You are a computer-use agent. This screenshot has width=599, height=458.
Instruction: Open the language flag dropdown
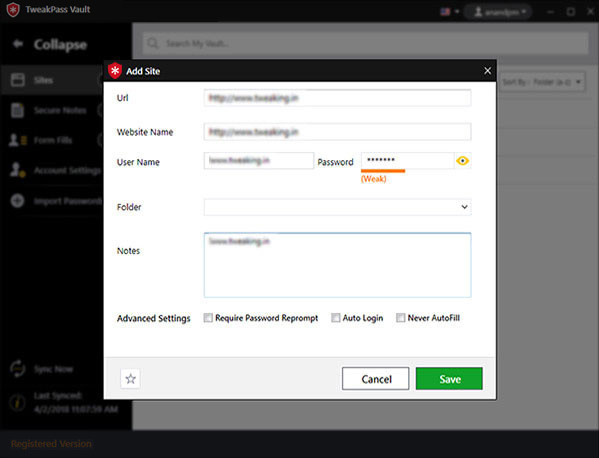click(449, 12)
